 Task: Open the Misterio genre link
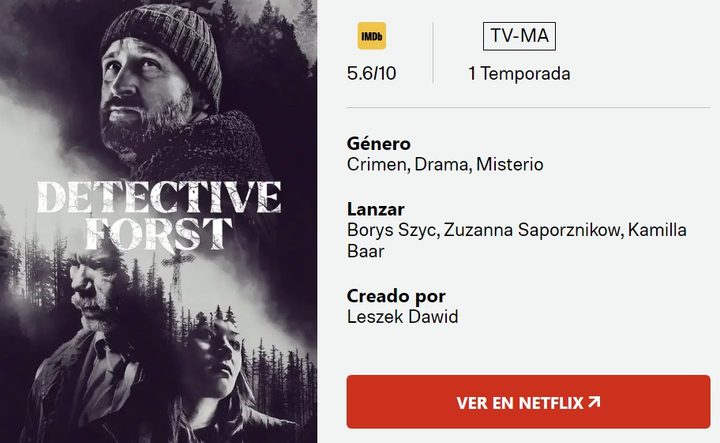510,164
